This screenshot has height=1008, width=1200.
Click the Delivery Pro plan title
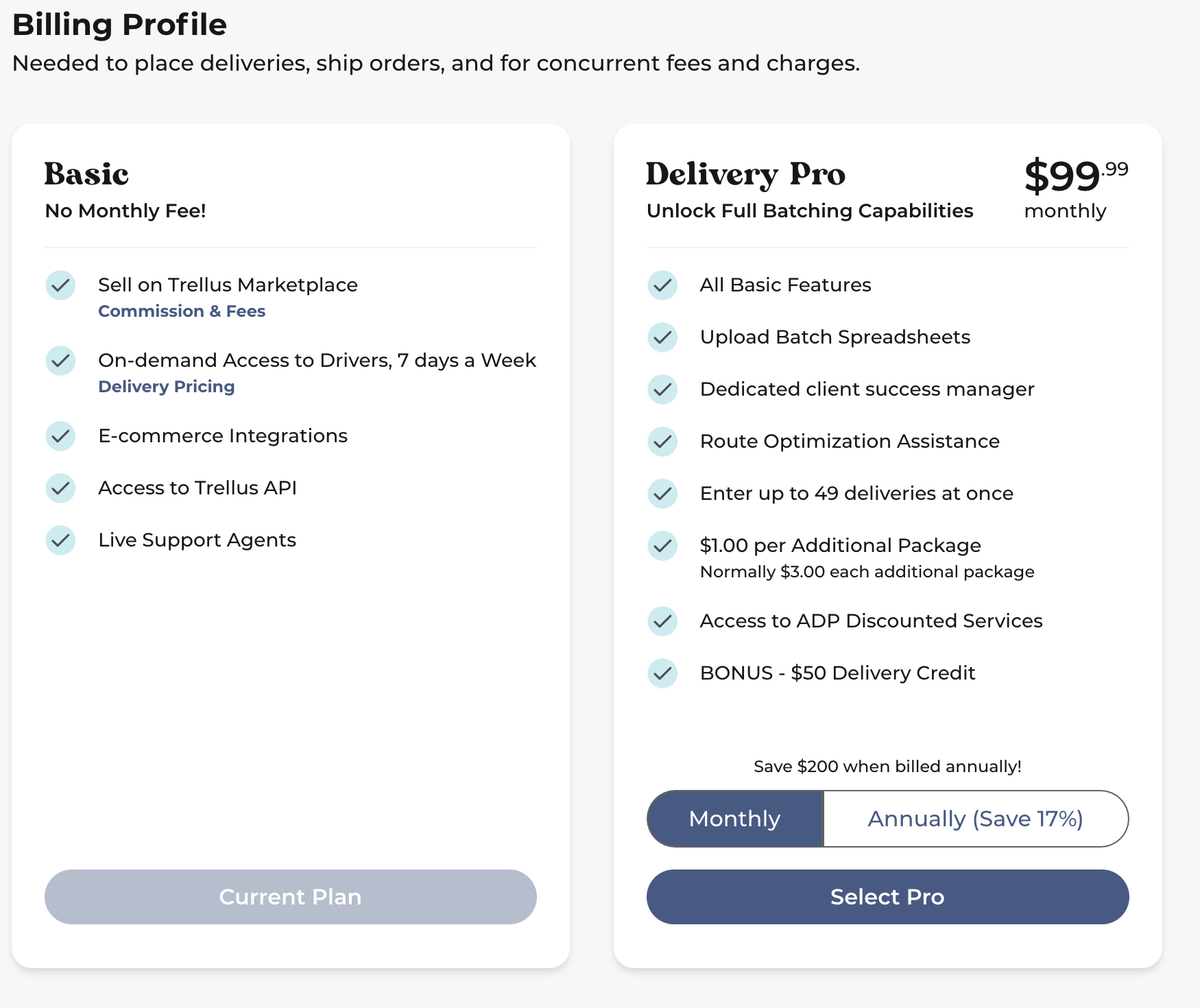[x=746, y=176]
